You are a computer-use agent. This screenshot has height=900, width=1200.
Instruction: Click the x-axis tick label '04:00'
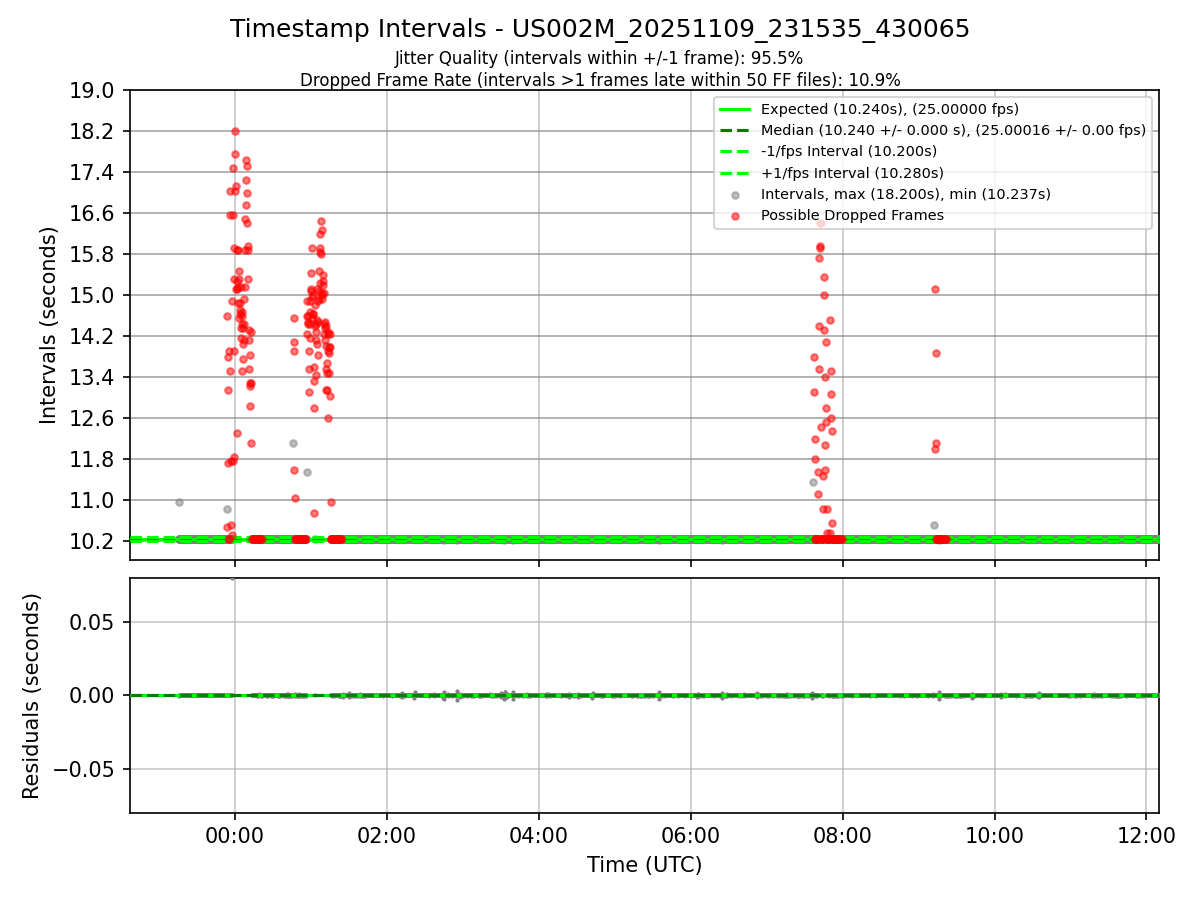539,837
